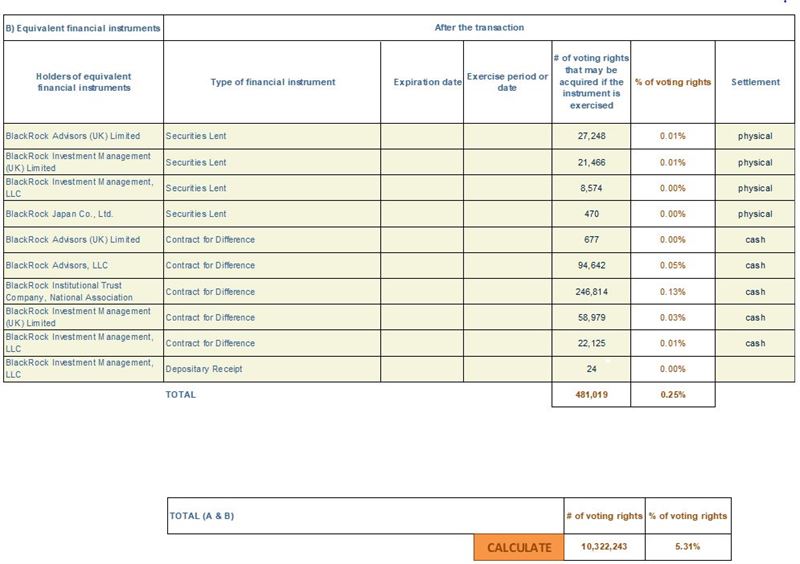
Task: Click 'BlackRock Japan Co., Ltd.' holder cell
Action: 83,214
